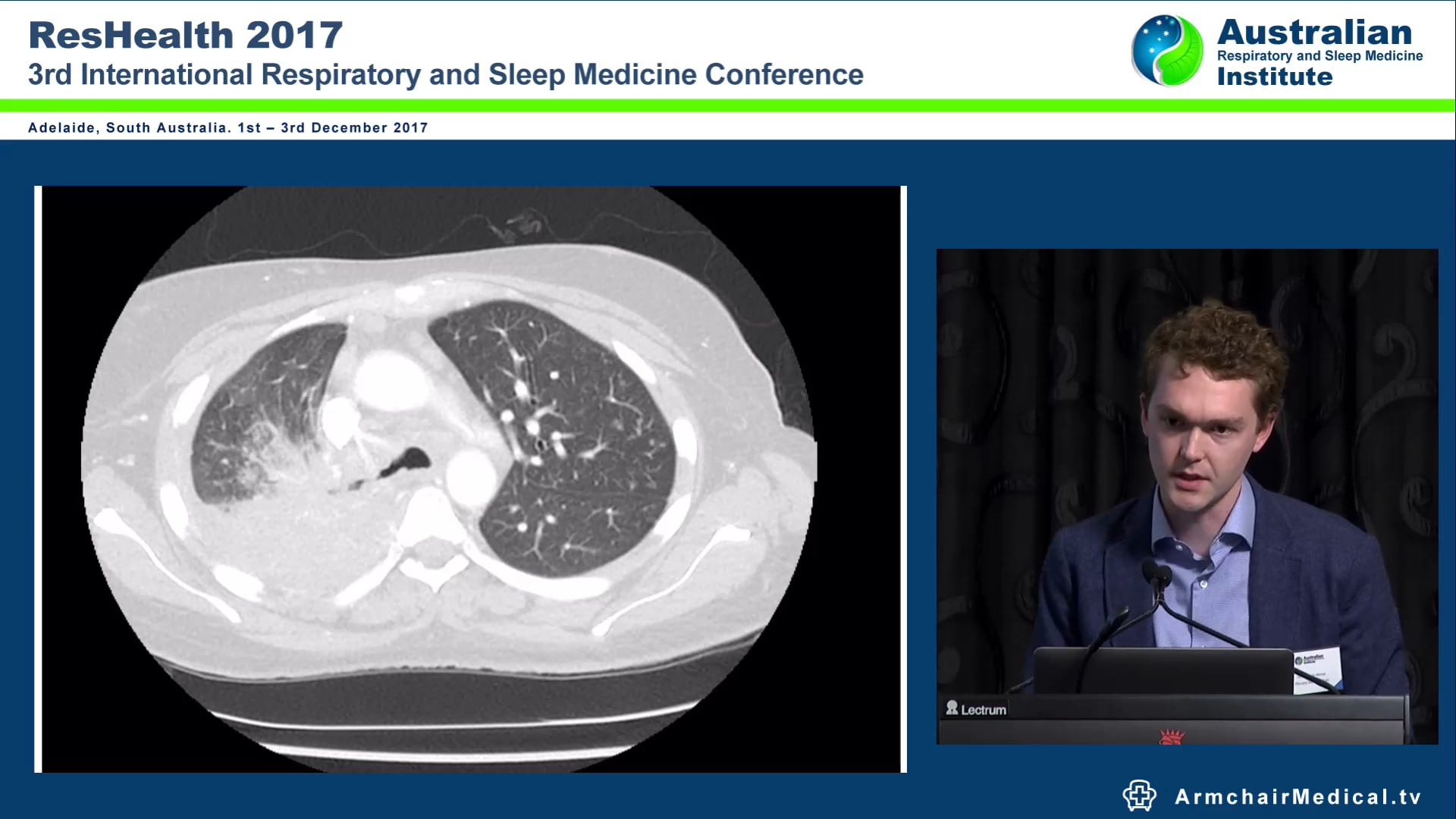Image resolution: width=1456 pixels, height=819 pixels.
Task: Click the Lectrum person icon
Action: [952, 708]
